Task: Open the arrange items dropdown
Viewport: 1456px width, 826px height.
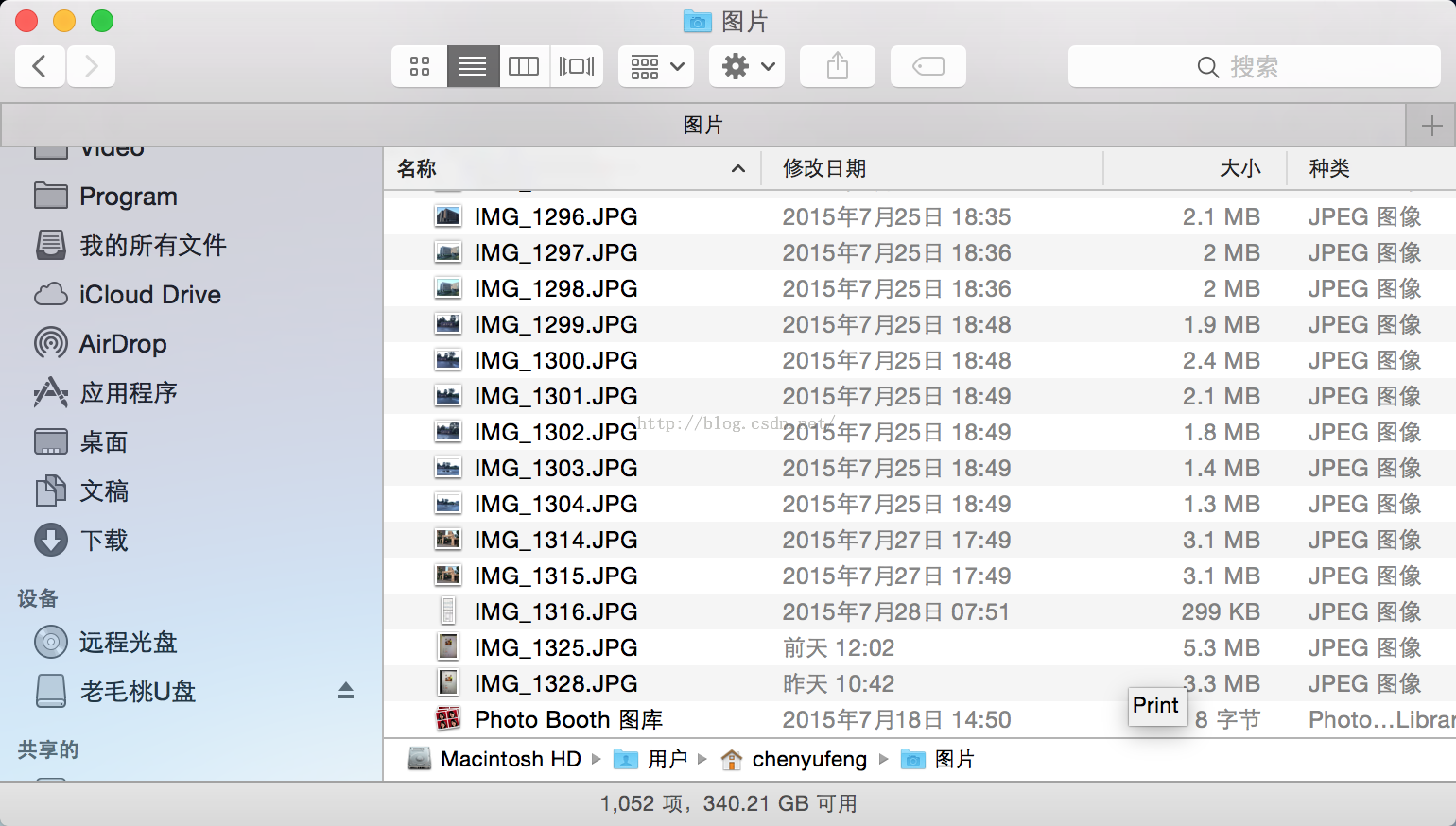Action: pyautogui.click(x=656, y=66)
